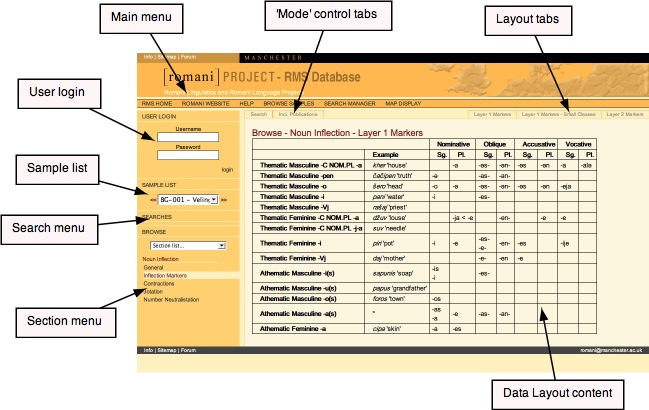Go to previous sample with the left double-arrow
Image resolution: width=649 pixels, height=410 pixels.
[153, 200]
